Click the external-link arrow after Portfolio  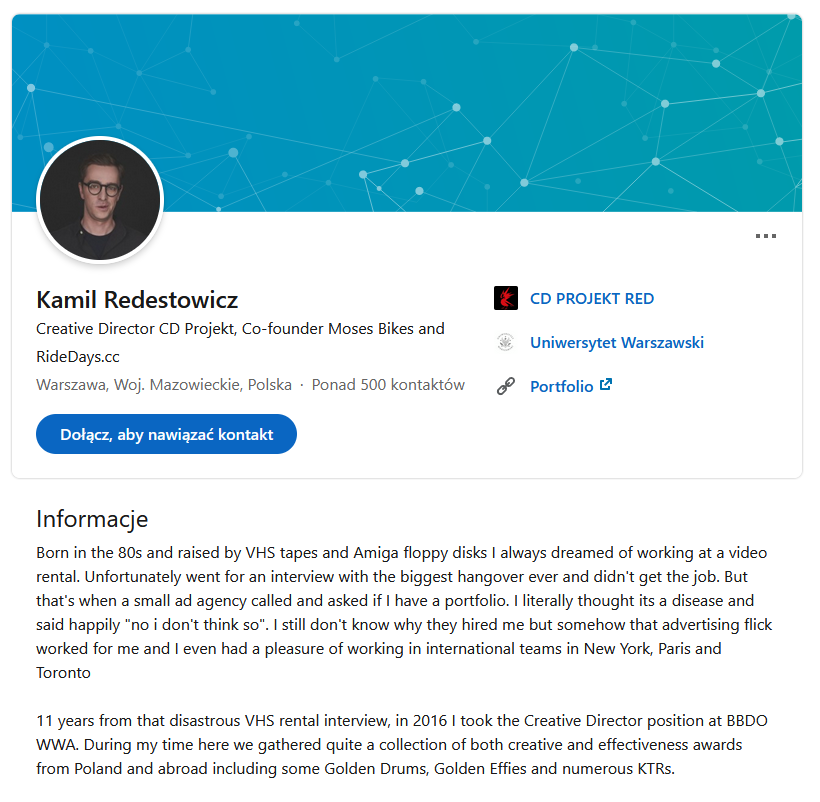(x=605, y=385)
